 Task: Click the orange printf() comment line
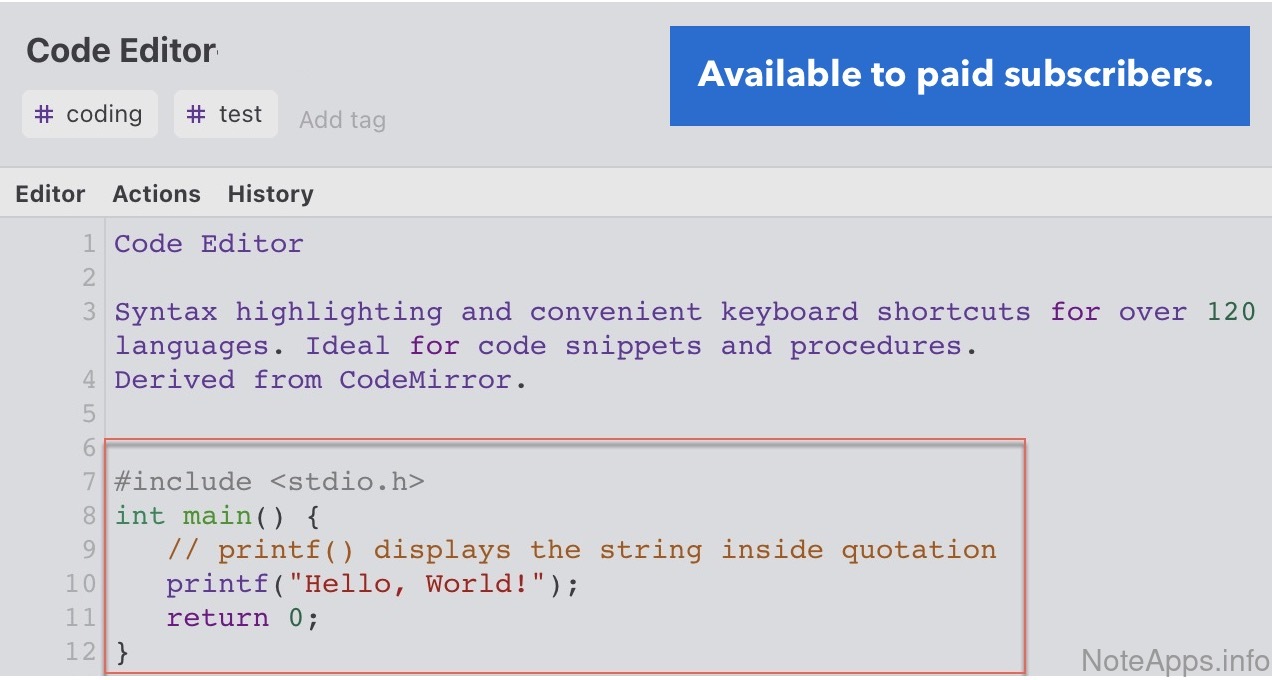click(x=580, y=550)
